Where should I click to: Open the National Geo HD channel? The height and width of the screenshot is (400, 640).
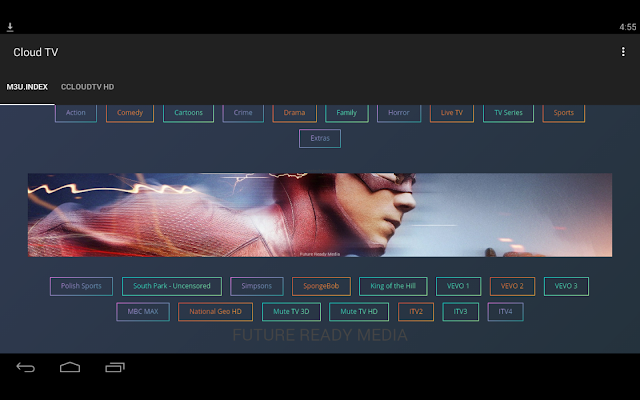coord(216,312)
